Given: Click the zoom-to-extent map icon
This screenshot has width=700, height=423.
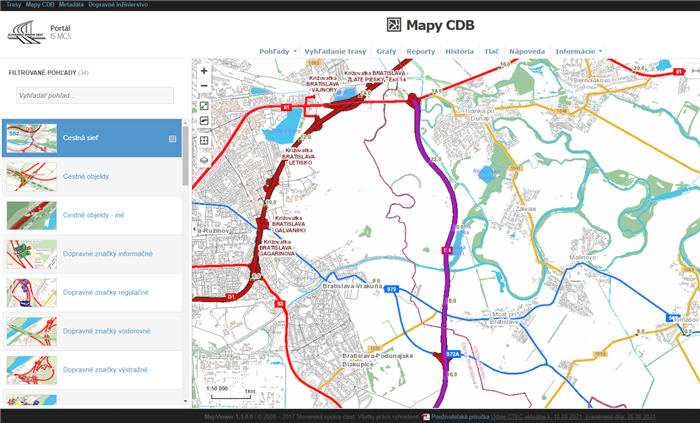Looking at the screenshot, I should [204, 140].
